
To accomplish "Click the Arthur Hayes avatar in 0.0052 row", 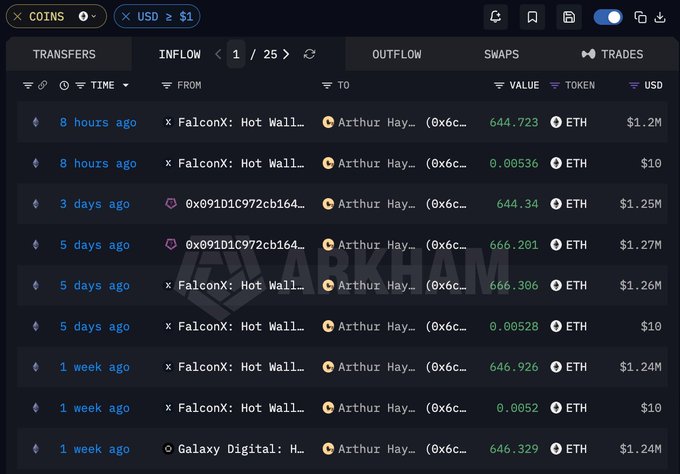I will point(328,408).
